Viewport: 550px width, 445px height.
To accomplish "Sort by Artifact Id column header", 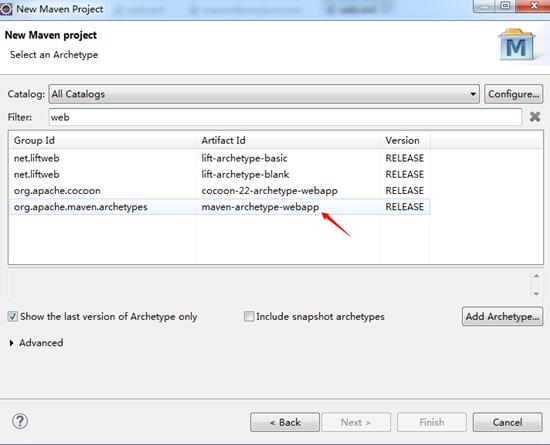I will pos(288,140).
